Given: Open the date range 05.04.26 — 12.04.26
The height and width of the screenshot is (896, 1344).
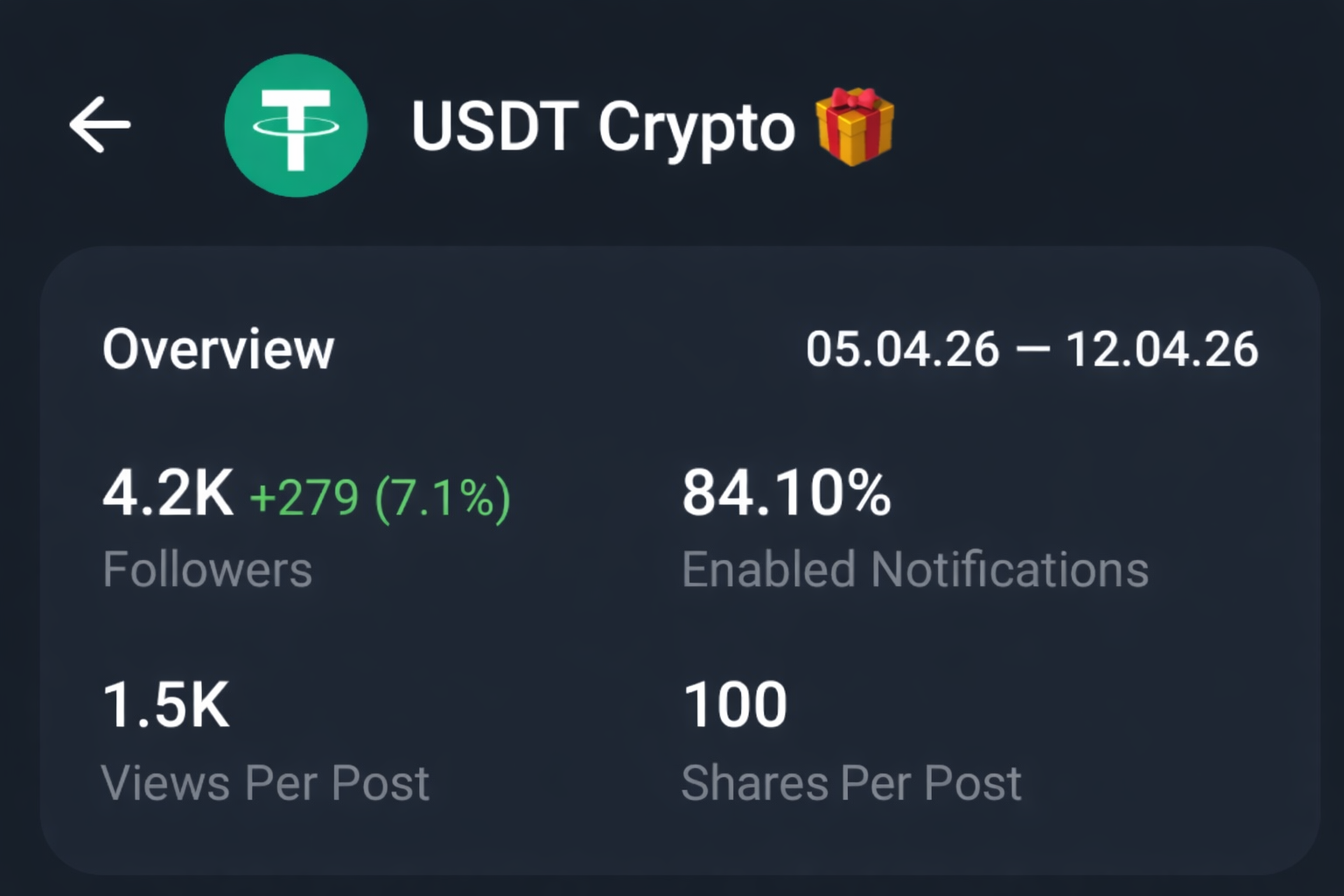Looking at the screenshot, I should [1031, 349].
